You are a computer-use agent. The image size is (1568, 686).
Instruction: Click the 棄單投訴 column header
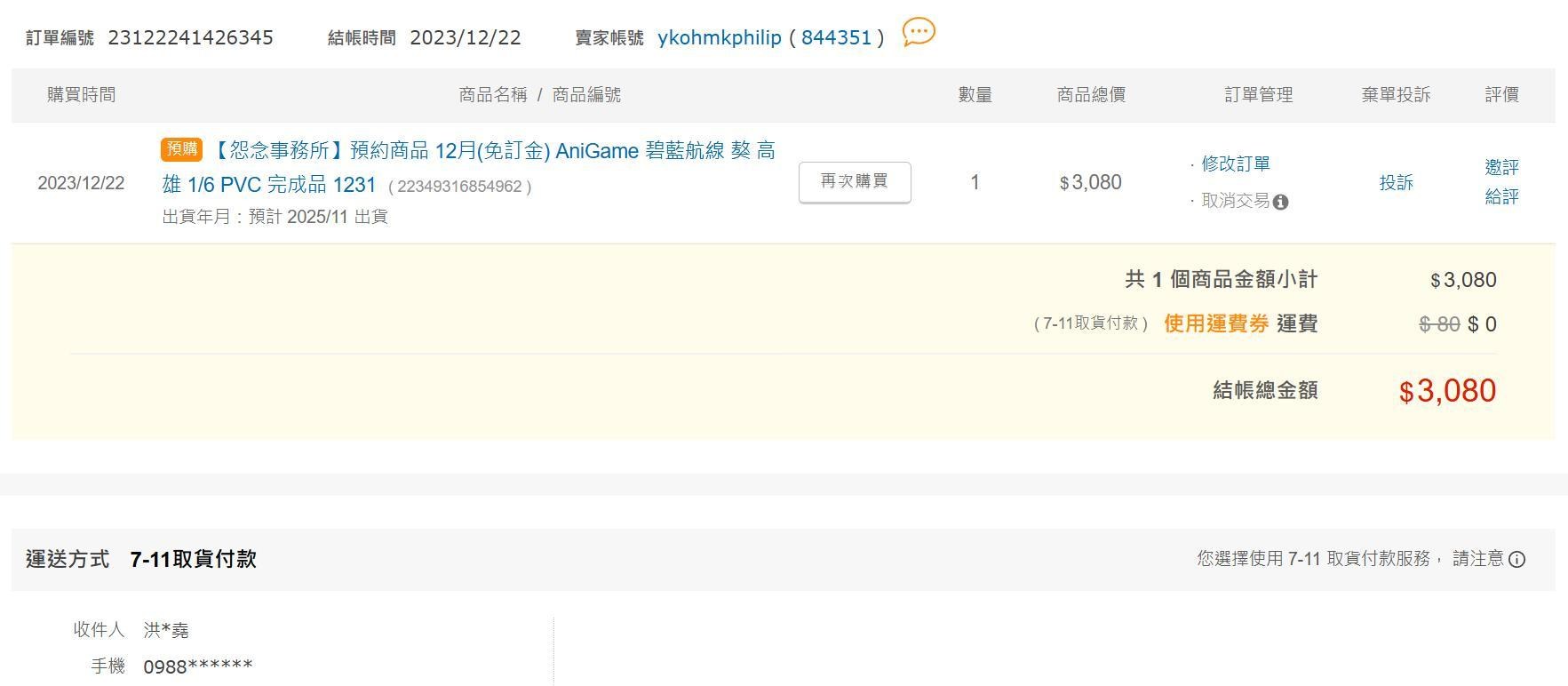click(x=1396, y=95)
